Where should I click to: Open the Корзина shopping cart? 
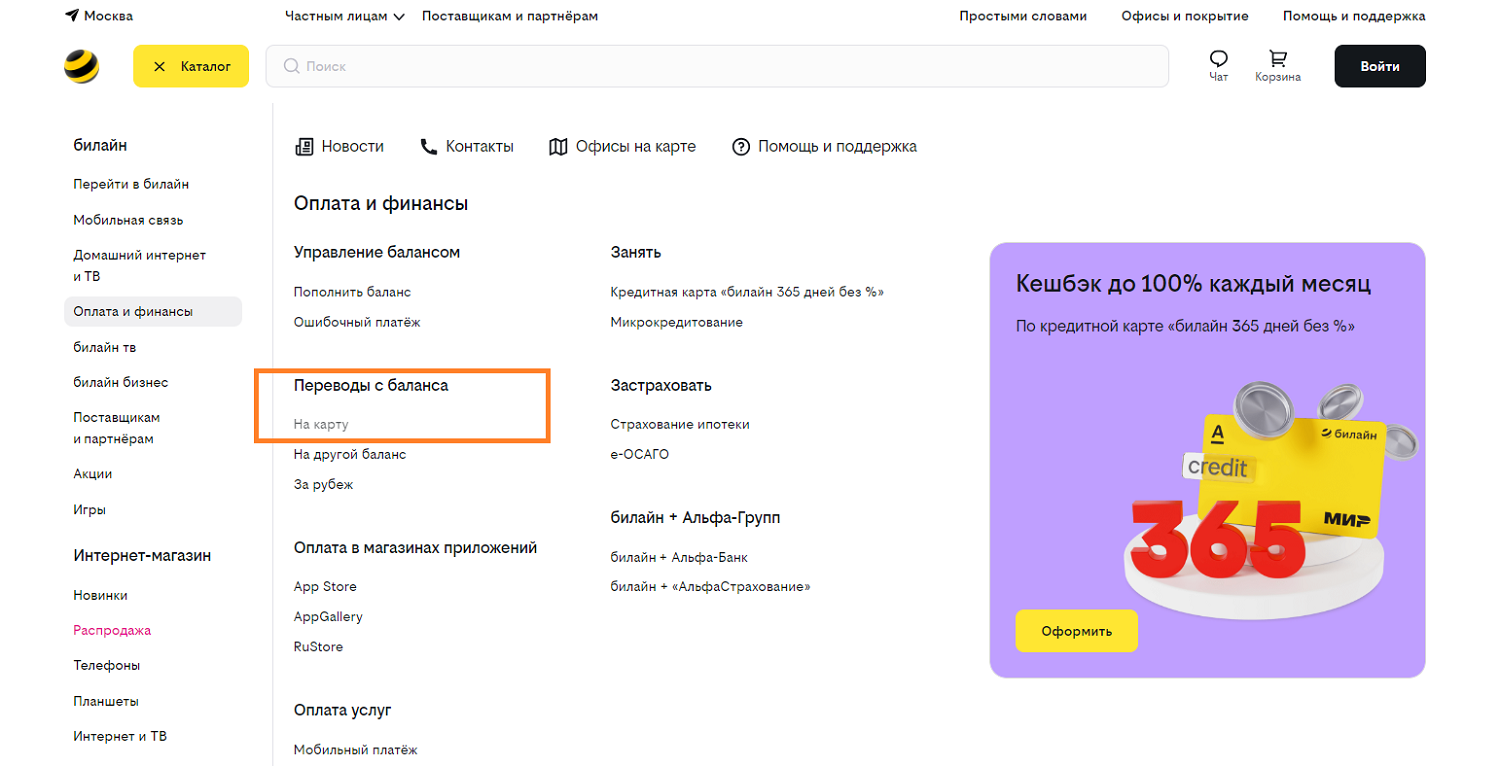pos(1278,65)
